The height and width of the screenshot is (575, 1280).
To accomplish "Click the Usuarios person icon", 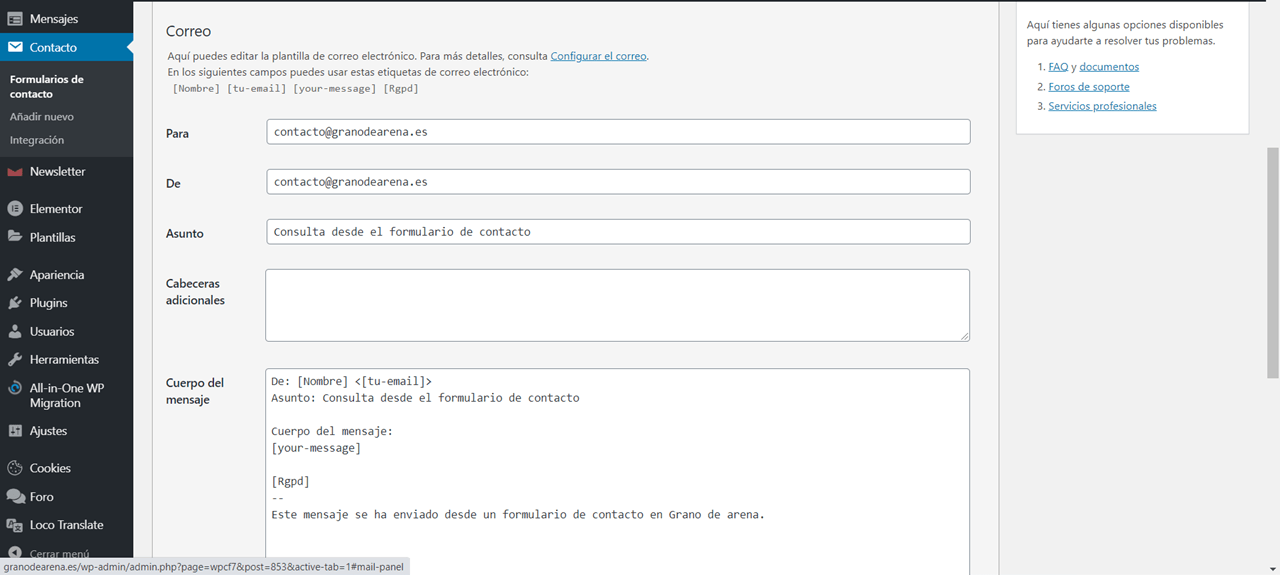I will pyautogui.click(x=15, y=331).
